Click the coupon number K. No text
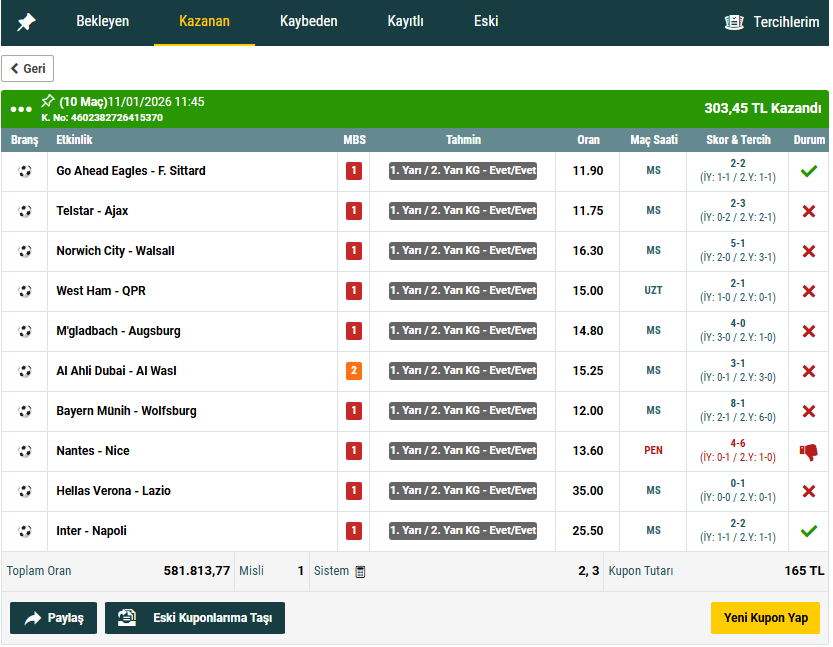This screenshot has height=647, width=833. [102, 118]
